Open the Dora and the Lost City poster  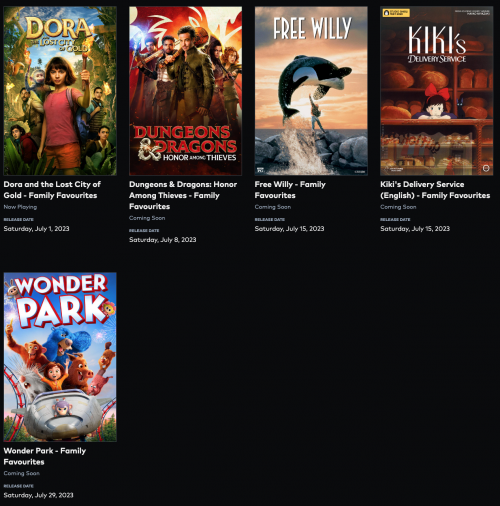60,91
